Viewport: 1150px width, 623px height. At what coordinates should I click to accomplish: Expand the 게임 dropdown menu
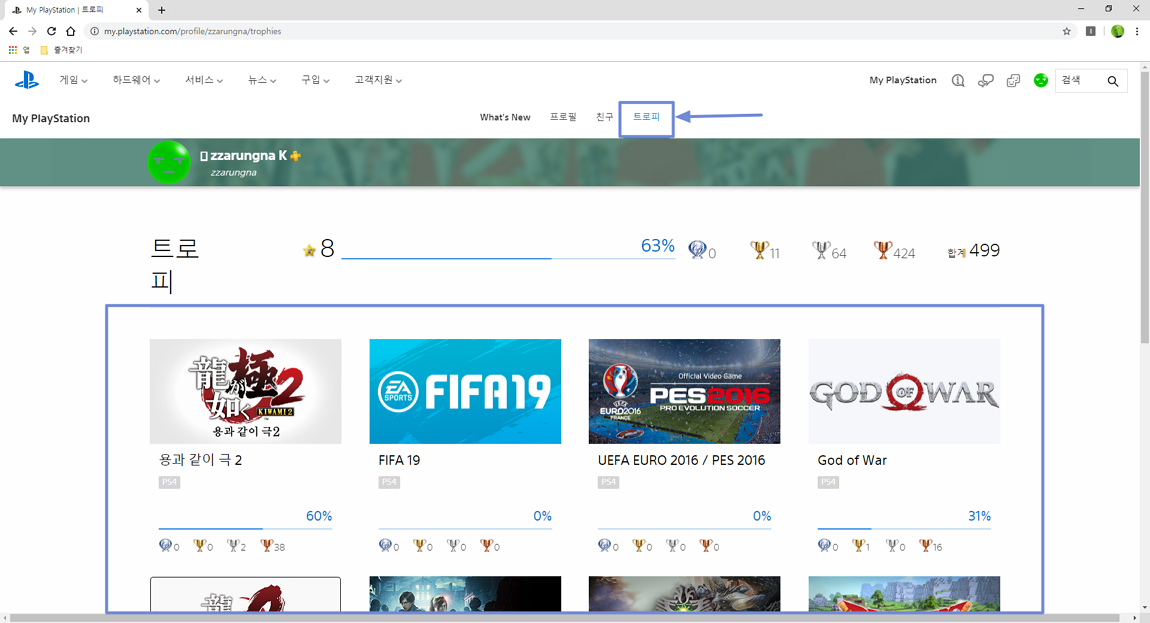73,80
